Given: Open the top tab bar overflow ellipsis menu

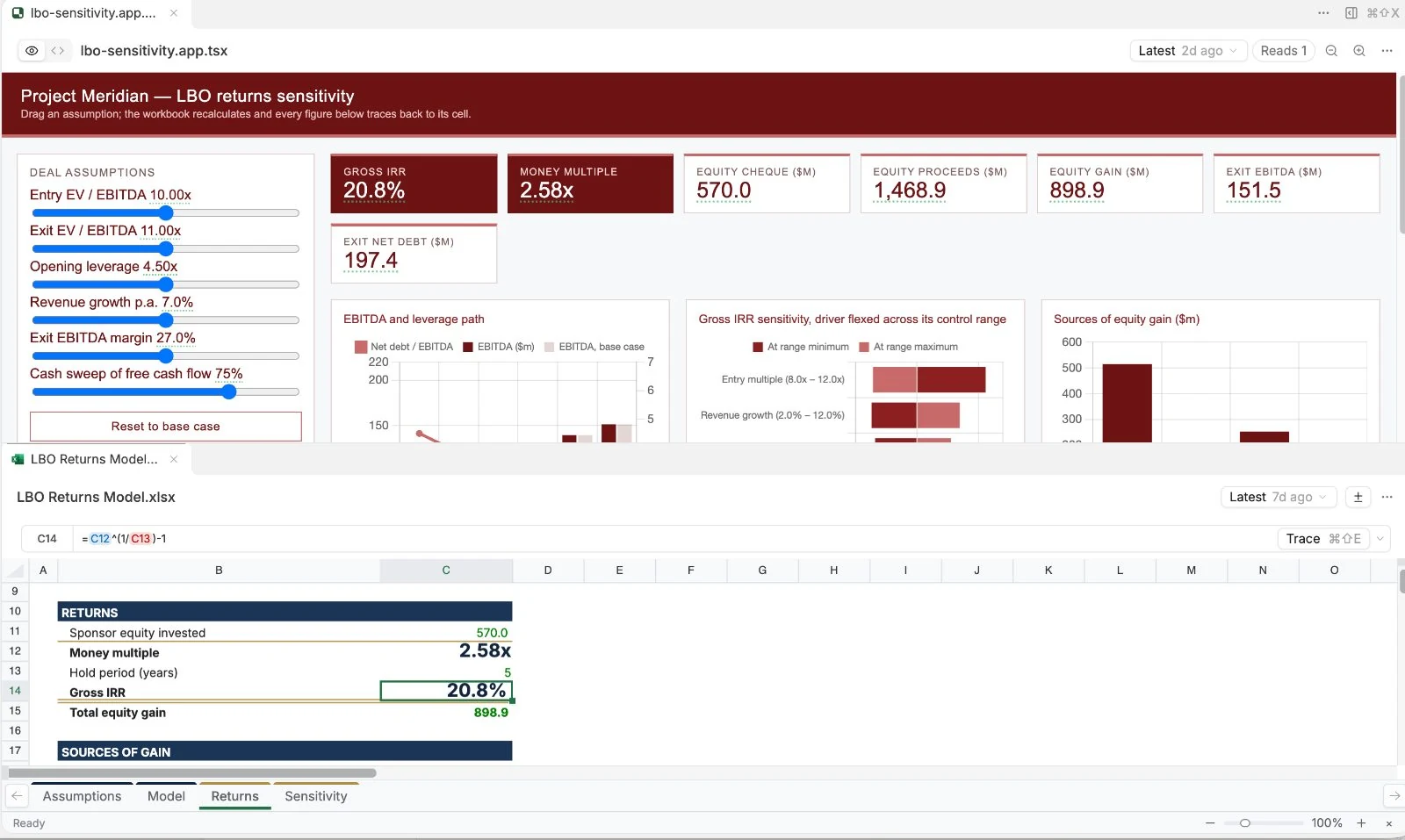Looking at the screenshot, I should pos(1323,13).
